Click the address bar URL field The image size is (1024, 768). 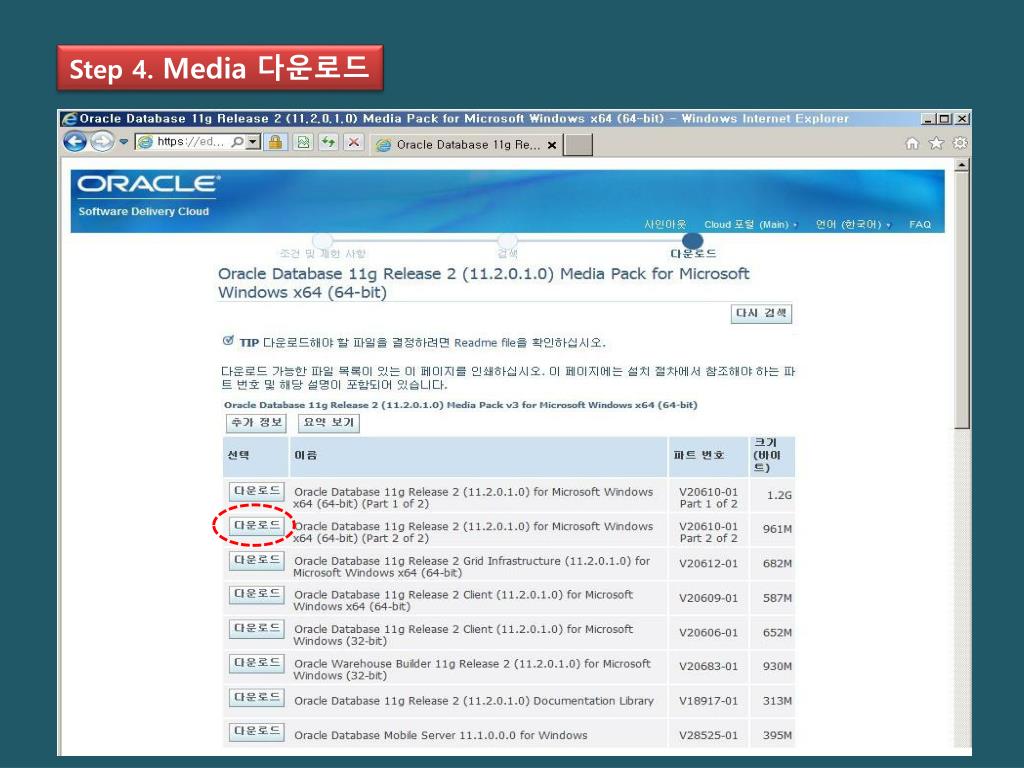coord(191,142)
